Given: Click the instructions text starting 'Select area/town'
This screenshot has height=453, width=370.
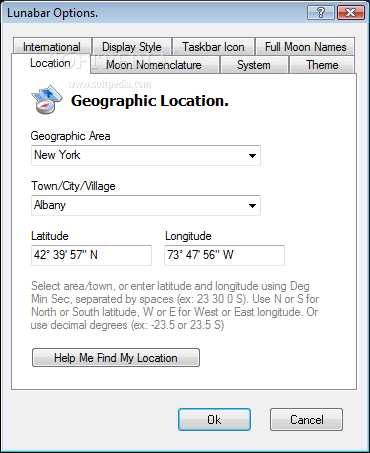Looking at the screenshot, I should (x=175, y=305).
